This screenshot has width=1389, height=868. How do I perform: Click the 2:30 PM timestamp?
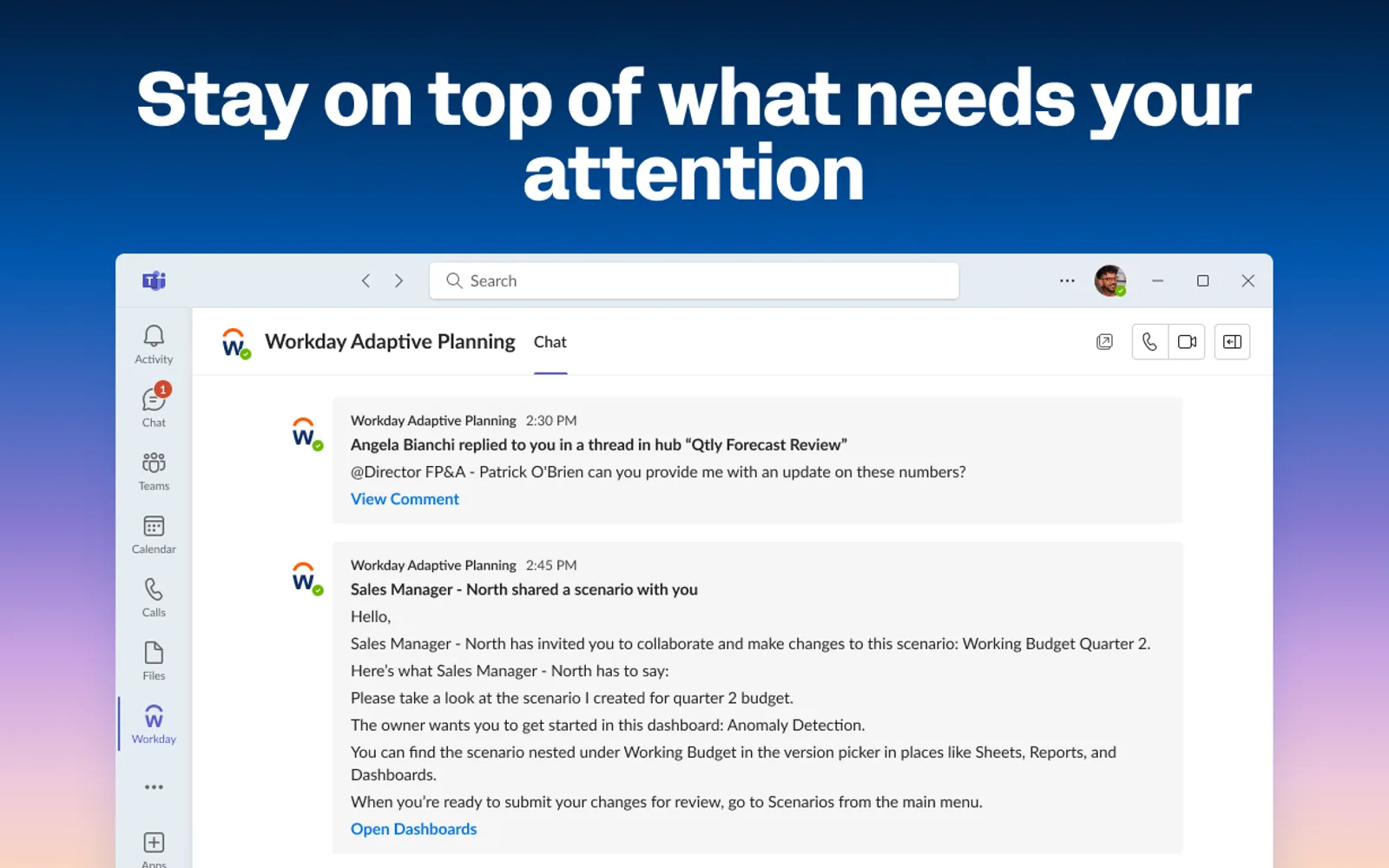[551, 421]
